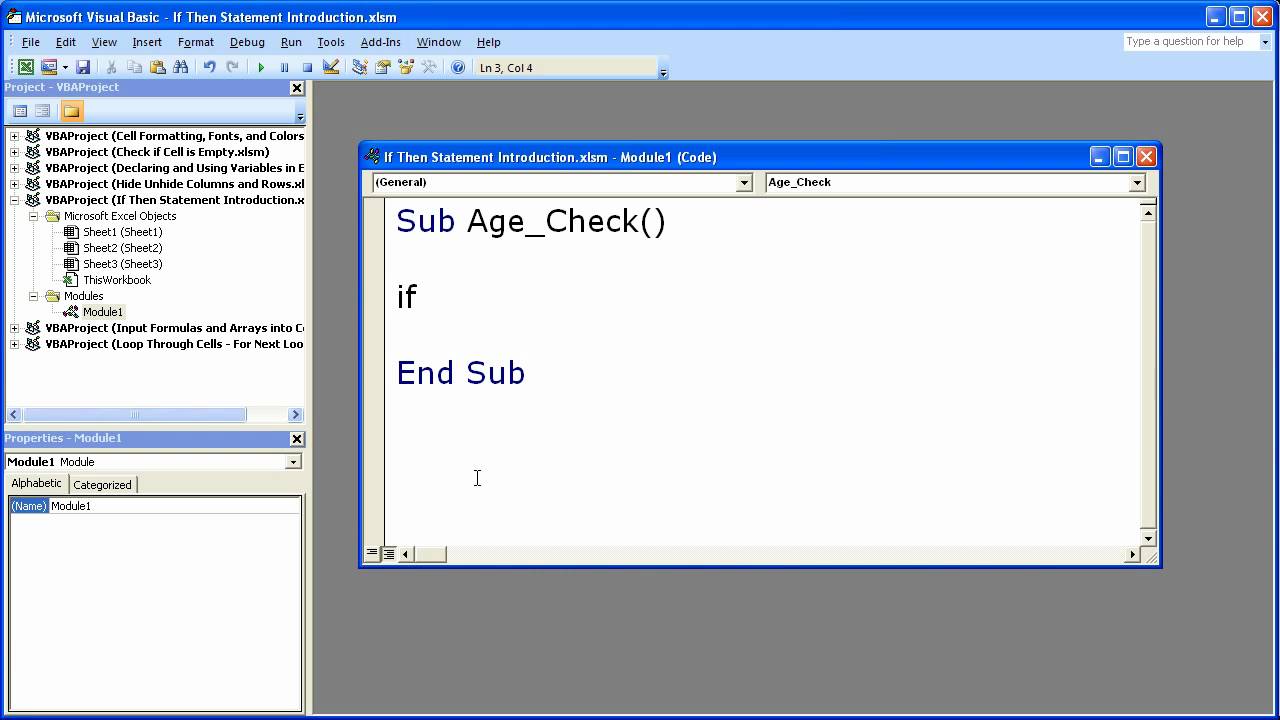Save the workbook with the Save icon
Viewport: 1280px width, 720px height.
(83, 67)
